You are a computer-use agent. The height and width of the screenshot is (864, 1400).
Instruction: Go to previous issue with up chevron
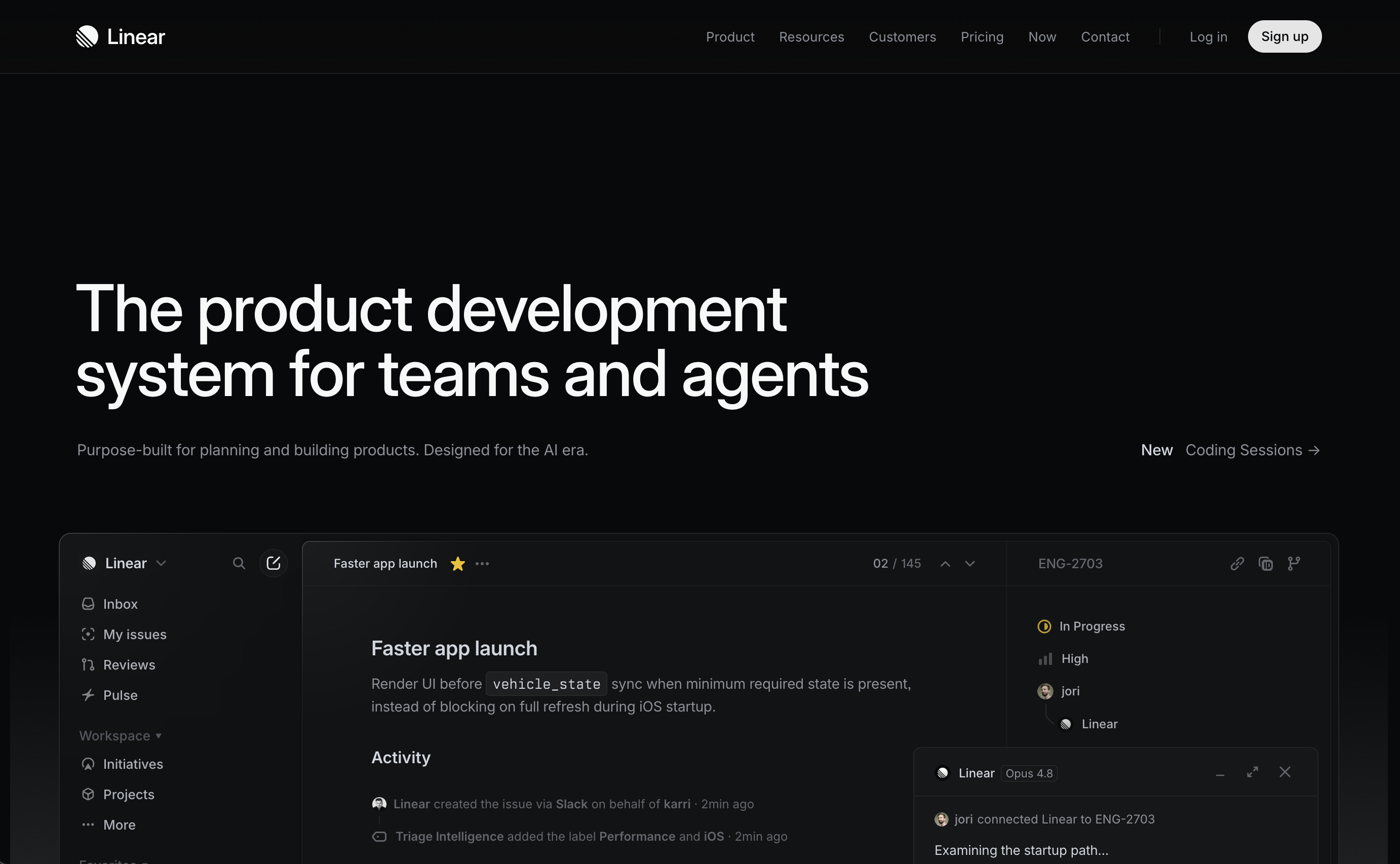(x=946, y=564)
